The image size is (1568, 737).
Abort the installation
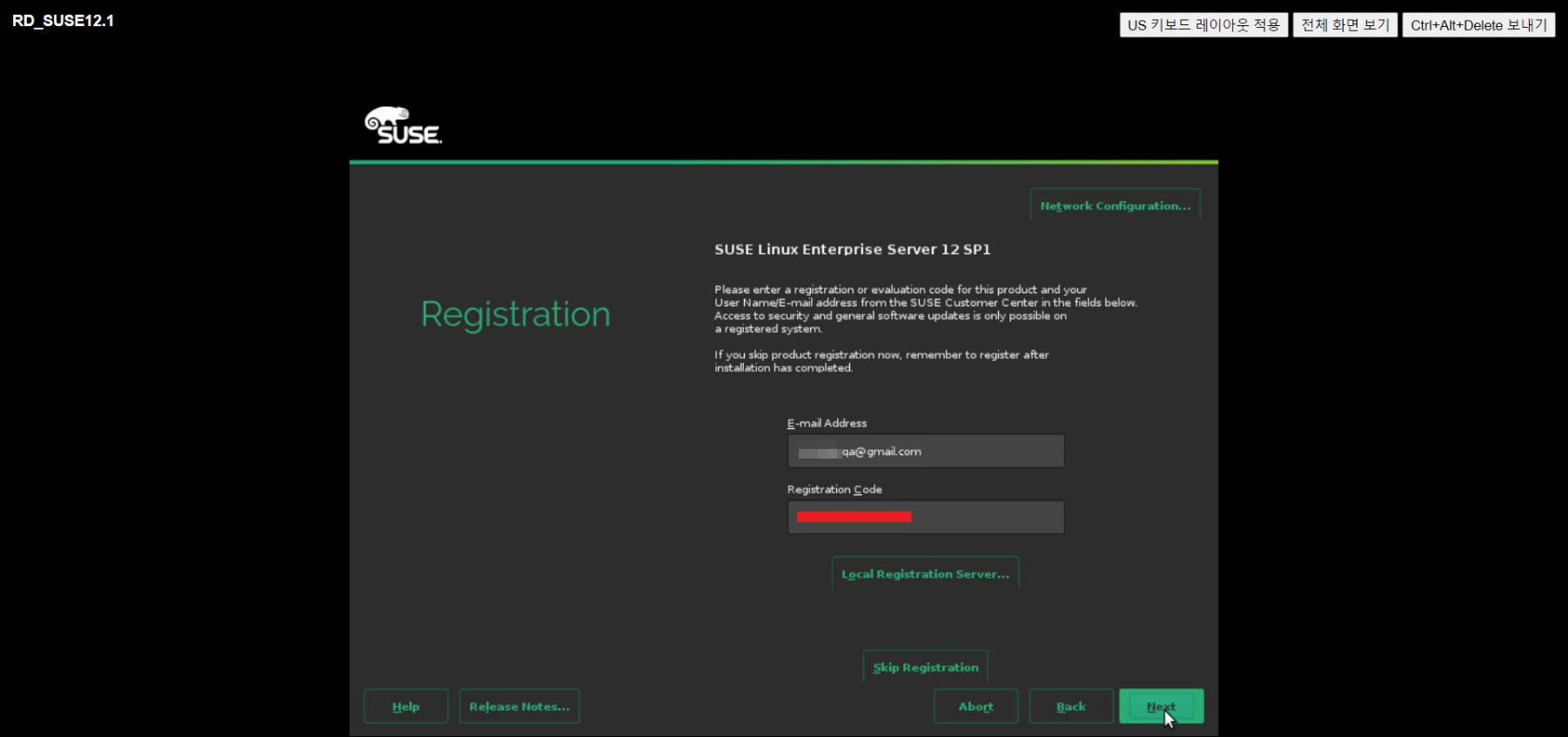pos(975,707)
